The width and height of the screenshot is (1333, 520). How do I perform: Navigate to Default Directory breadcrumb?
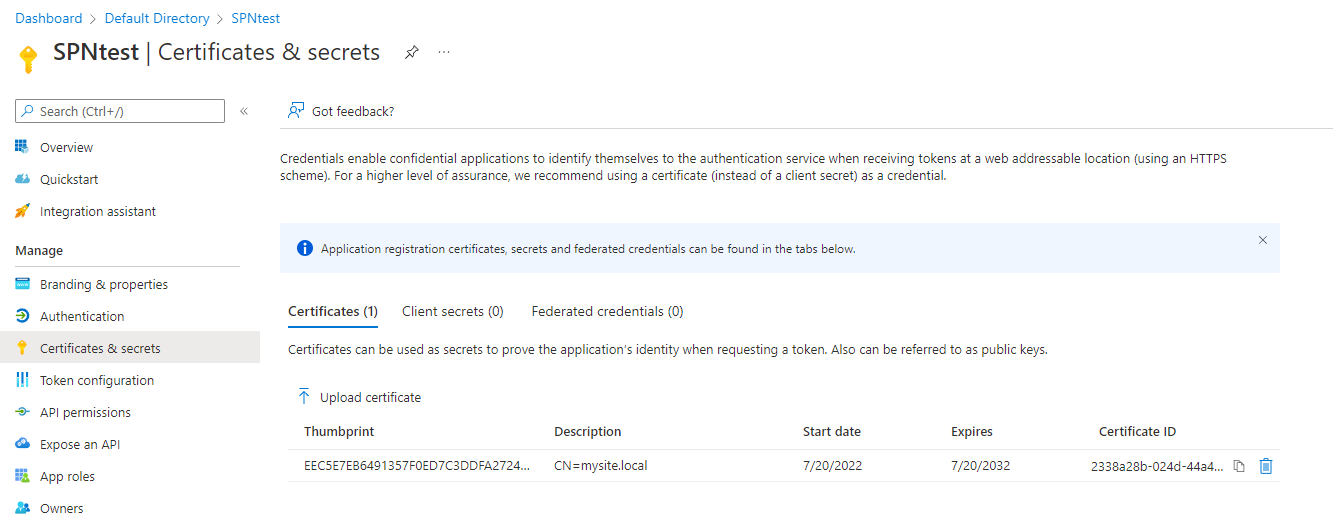[157, 19]
